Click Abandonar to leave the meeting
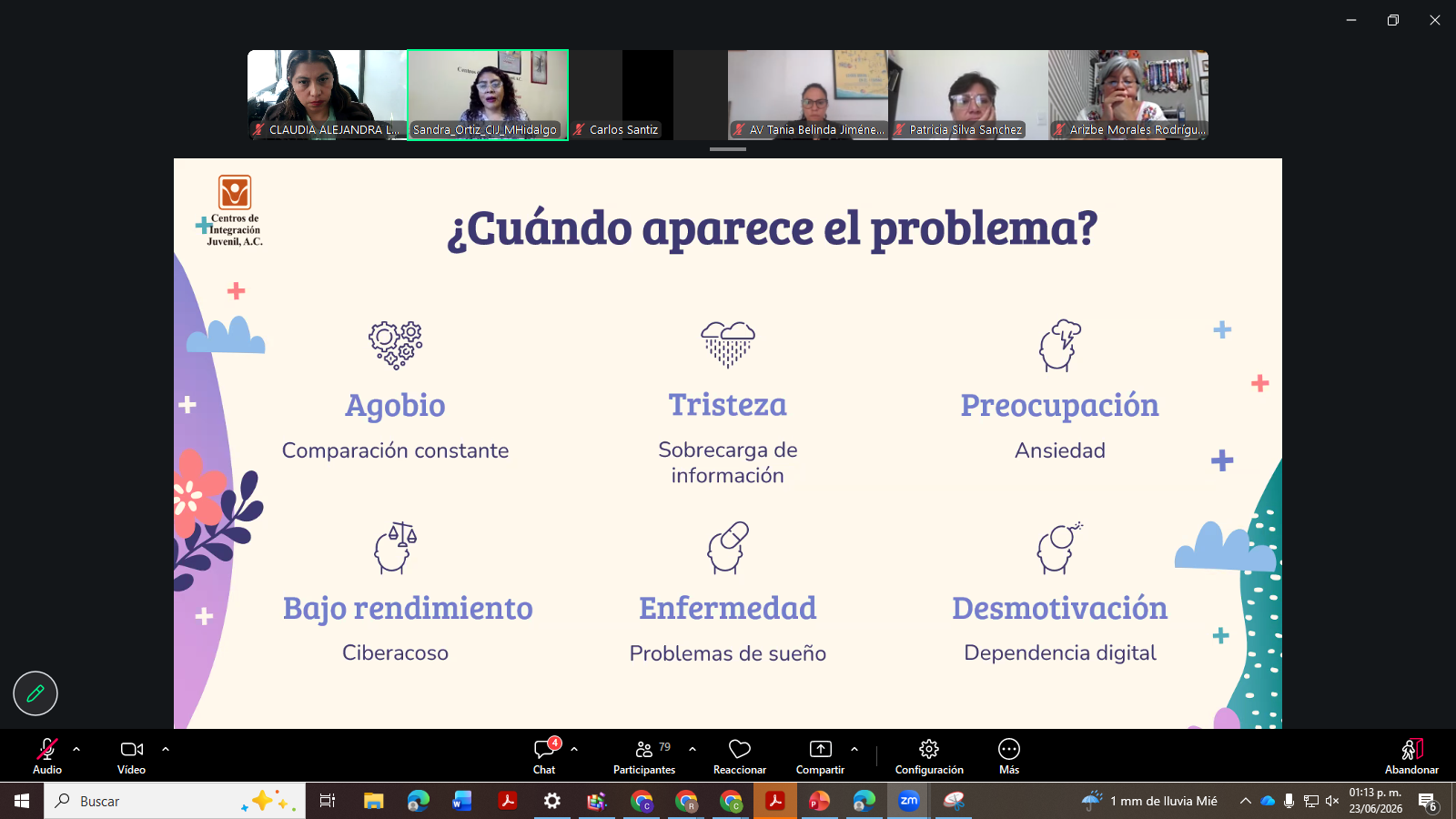1456x819 pixels. click(x=1411, y=756)
